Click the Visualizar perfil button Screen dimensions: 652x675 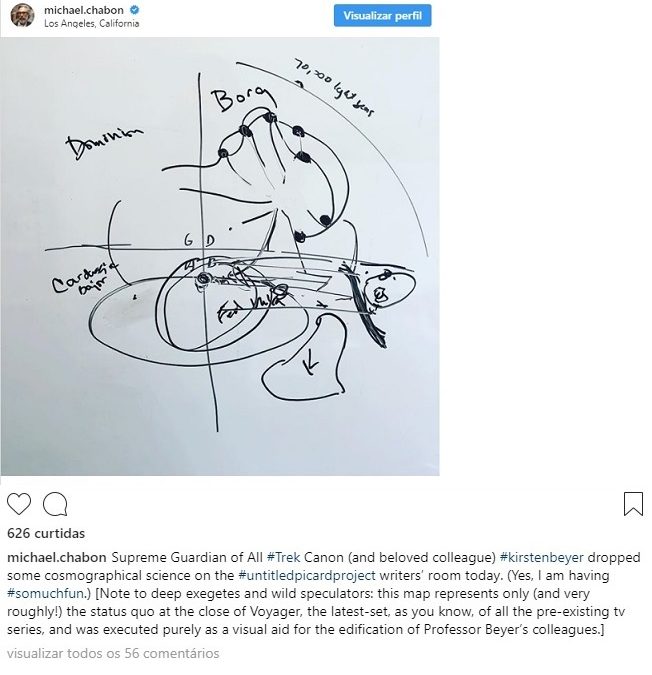tap(382, 16)
